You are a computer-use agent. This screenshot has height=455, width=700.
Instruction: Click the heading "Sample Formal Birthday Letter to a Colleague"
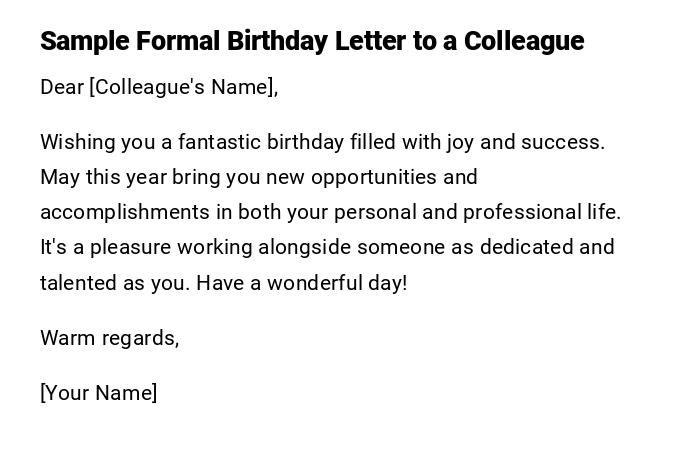[312, 41]
